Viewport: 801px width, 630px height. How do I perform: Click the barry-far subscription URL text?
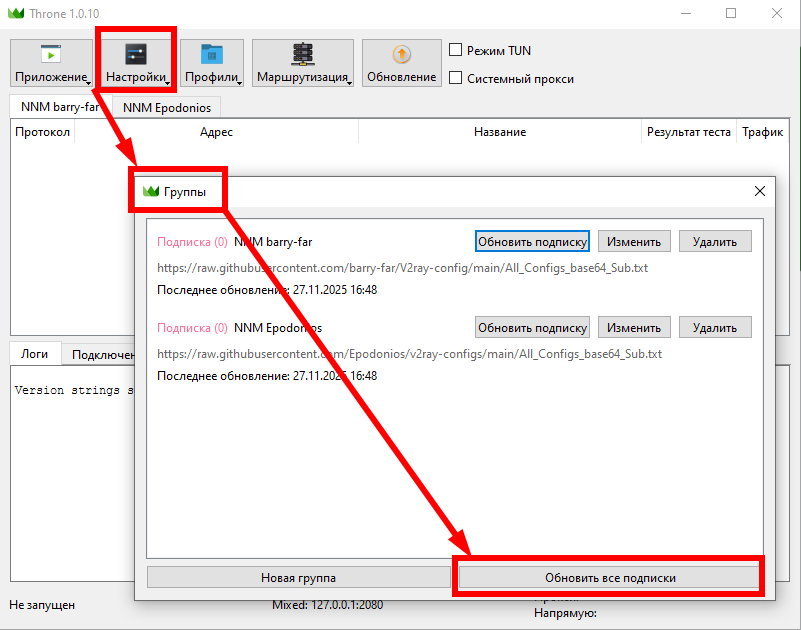[402, 268]
